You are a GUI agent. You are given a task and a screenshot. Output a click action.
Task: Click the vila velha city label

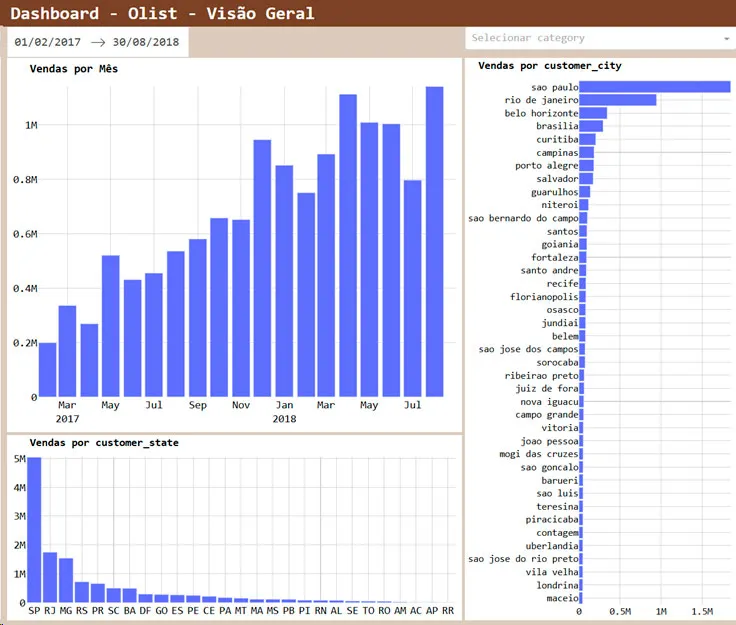point(552,572)
